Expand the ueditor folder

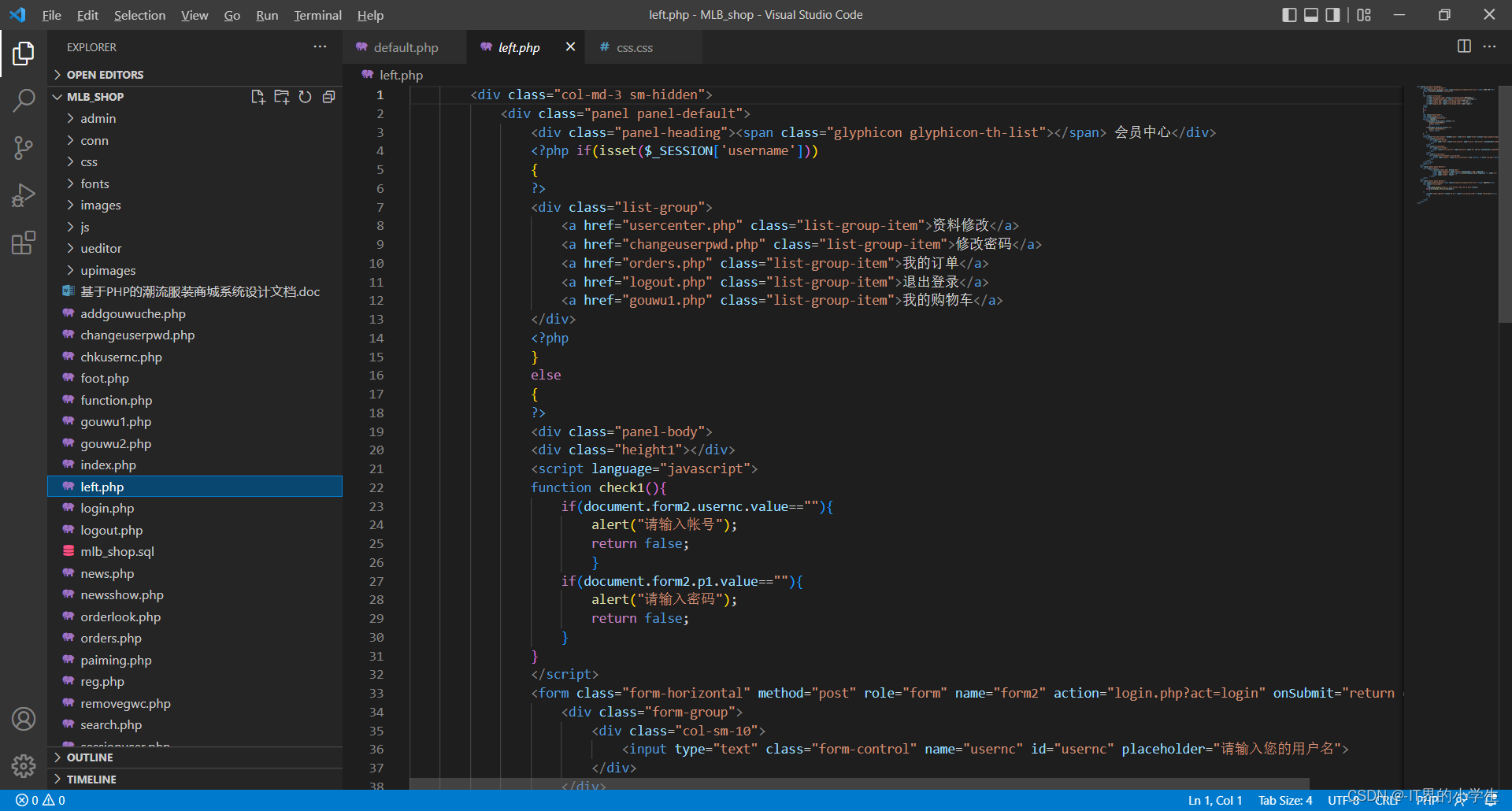(x=195, y=249)
